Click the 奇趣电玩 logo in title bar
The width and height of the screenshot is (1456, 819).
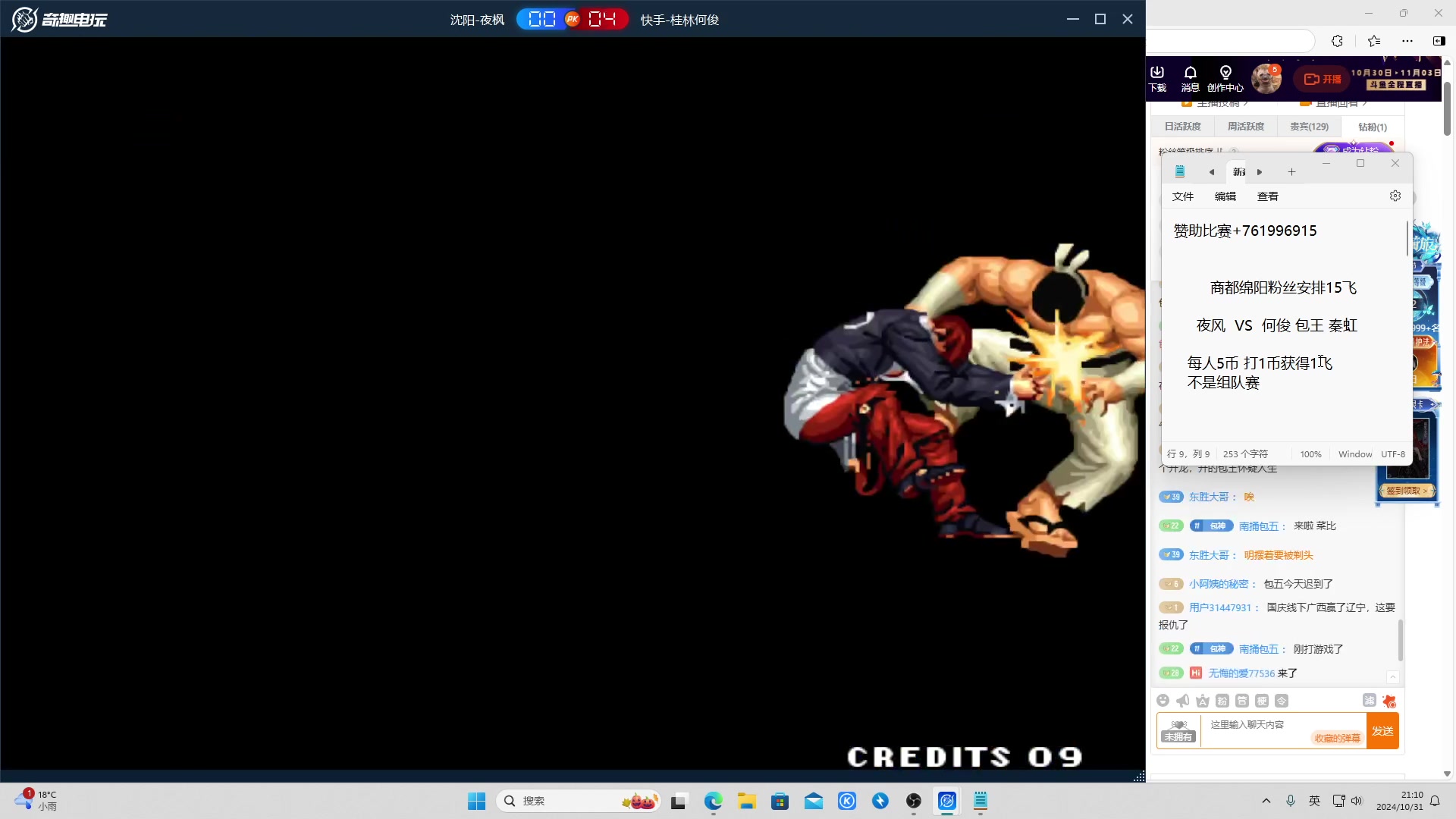(x=60, y=19)
